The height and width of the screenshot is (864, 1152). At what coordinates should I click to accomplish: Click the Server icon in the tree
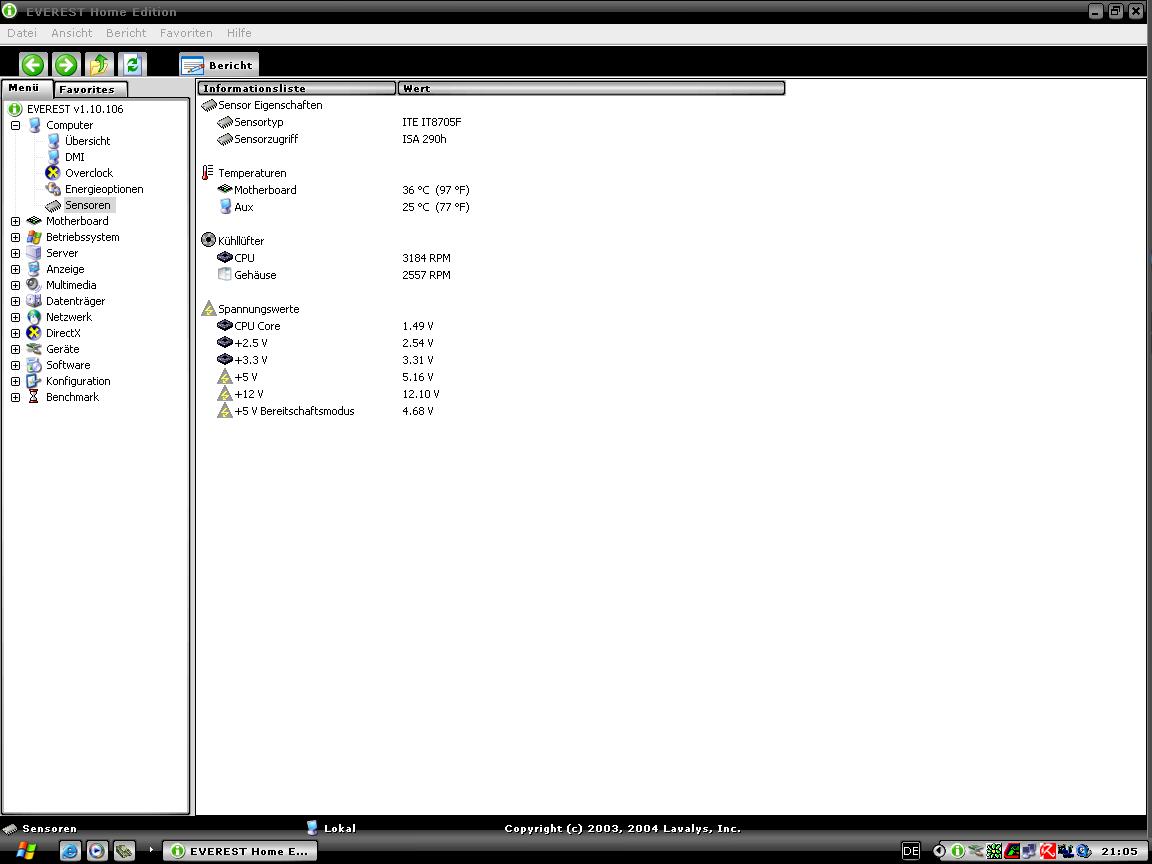point(34,253)
